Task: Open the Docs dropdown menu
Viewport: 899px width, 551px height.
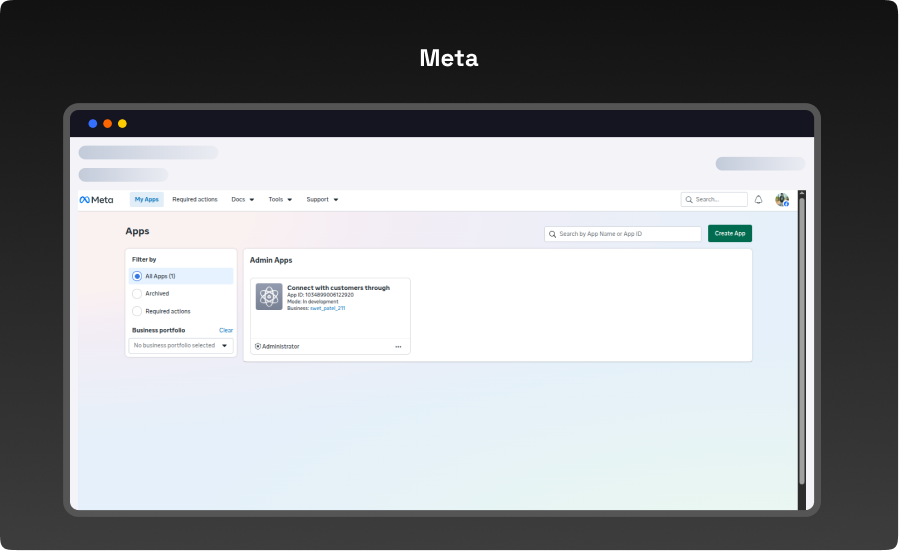Action: click(x=243, y=200)
